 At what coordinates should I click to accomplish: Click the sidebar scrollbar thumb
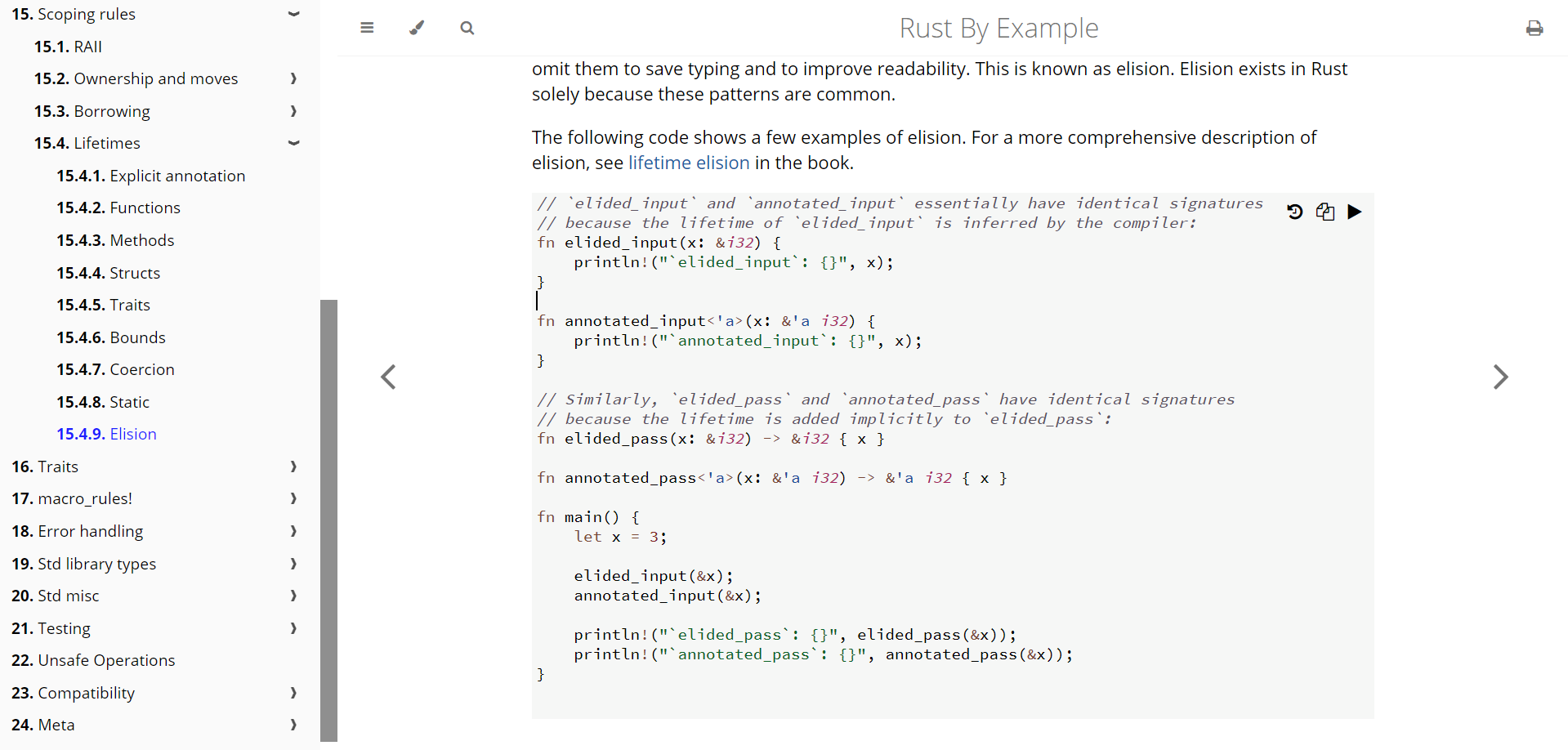328,520
